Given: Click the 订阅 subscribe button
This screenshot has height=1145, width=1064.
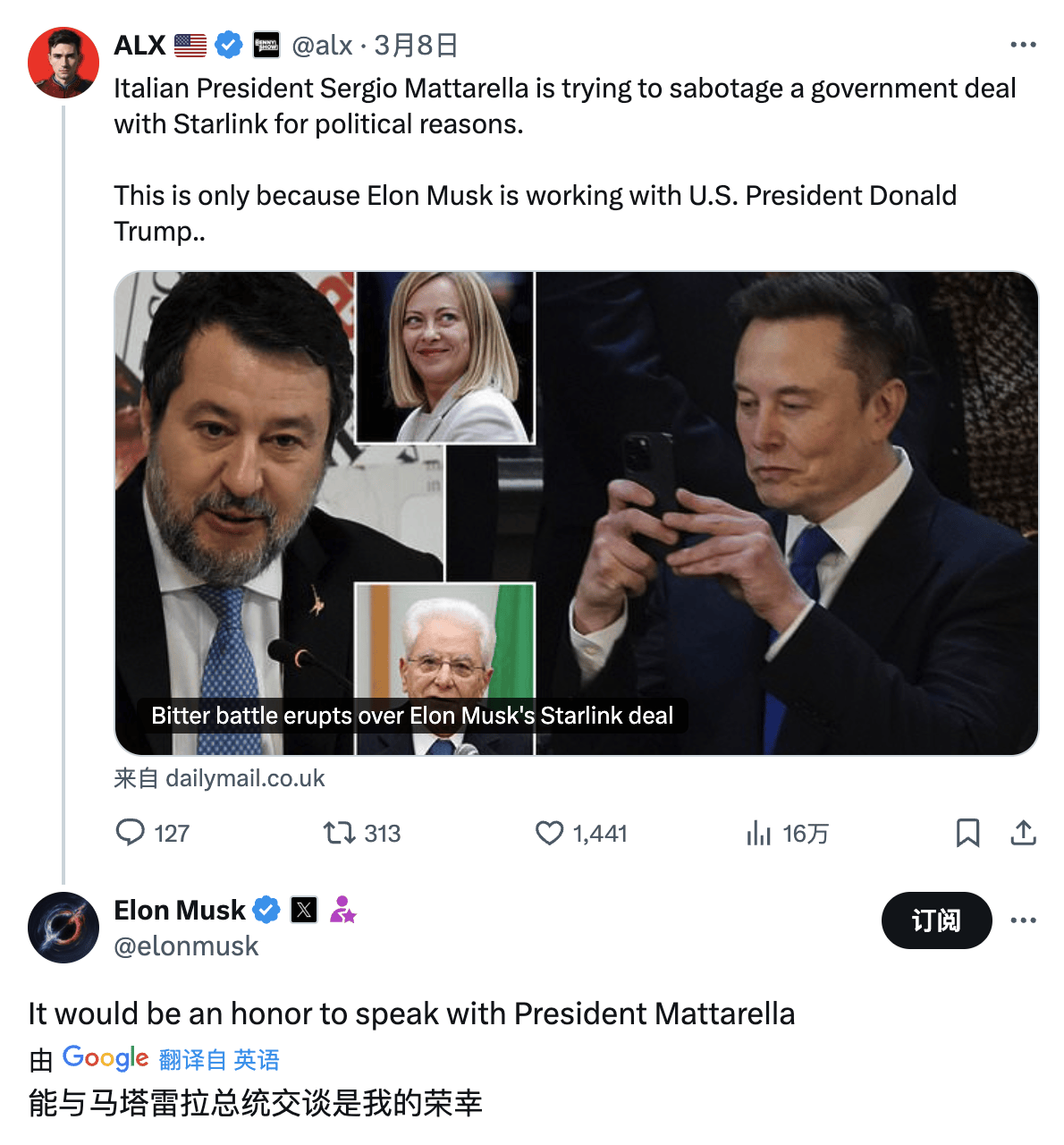Looking at the screenshot, I should (936, 920).
